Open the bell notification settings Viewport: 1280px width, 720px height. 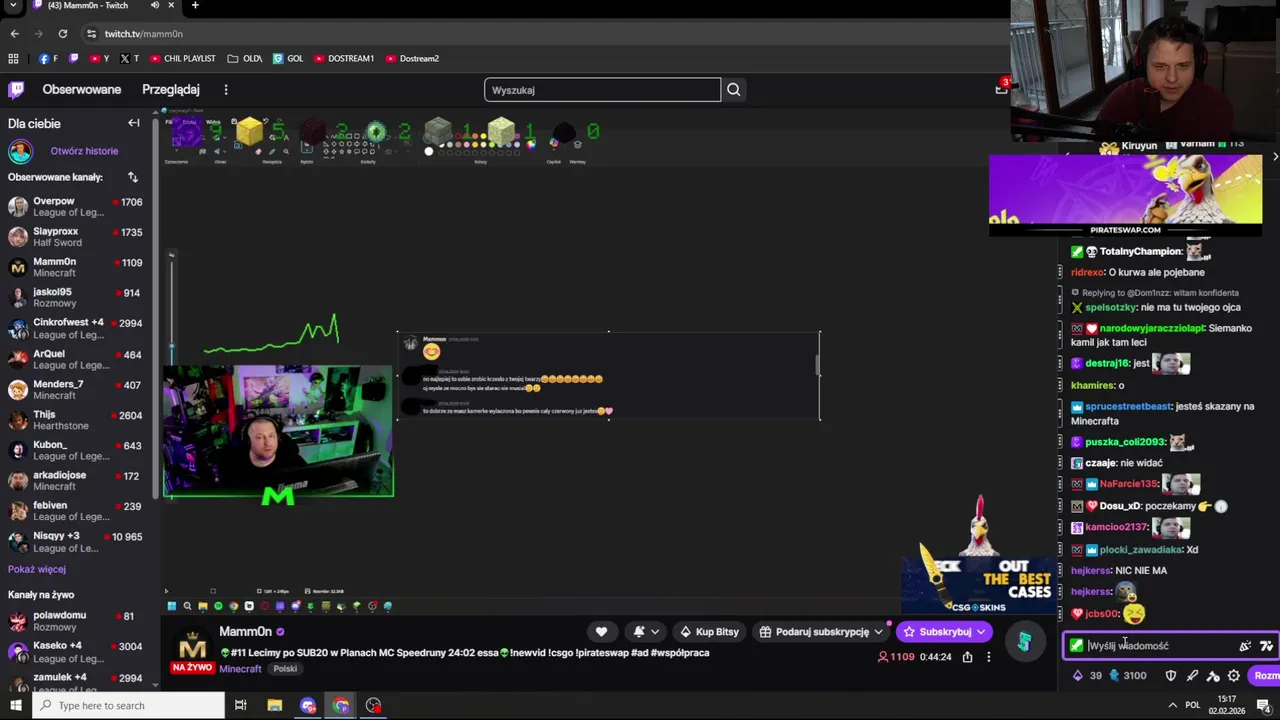click(x=646, y=632)
